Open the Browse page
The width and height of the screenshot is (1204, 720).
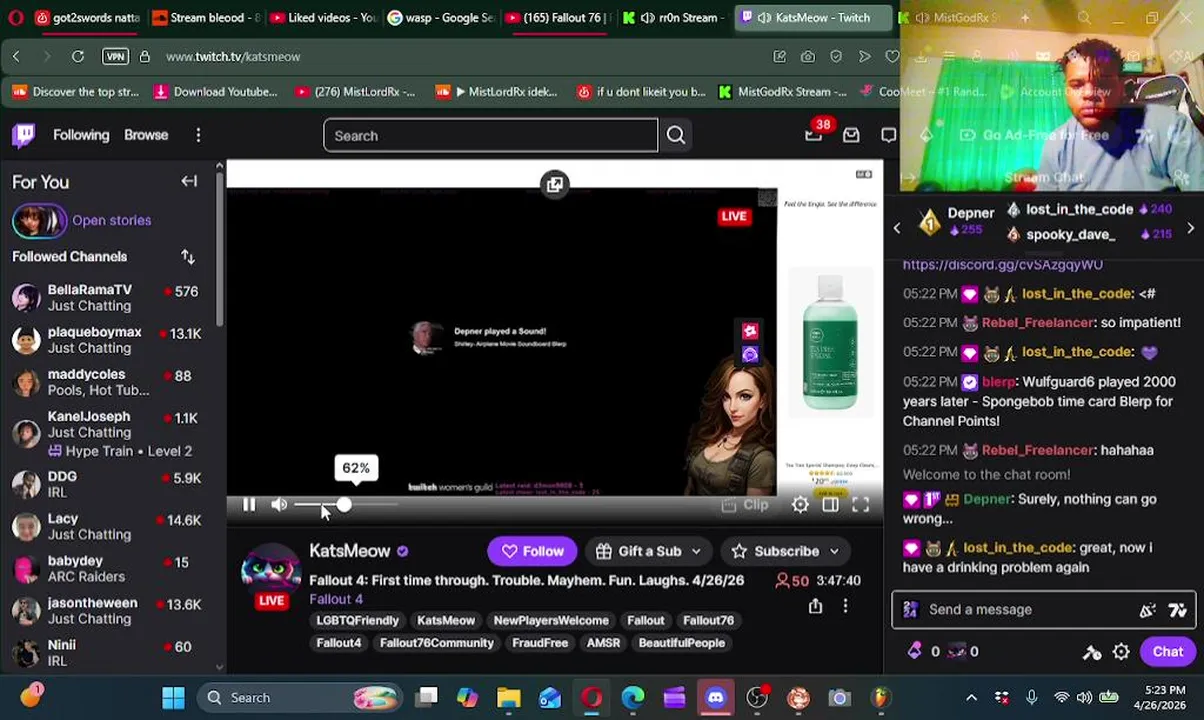point(146,135)
